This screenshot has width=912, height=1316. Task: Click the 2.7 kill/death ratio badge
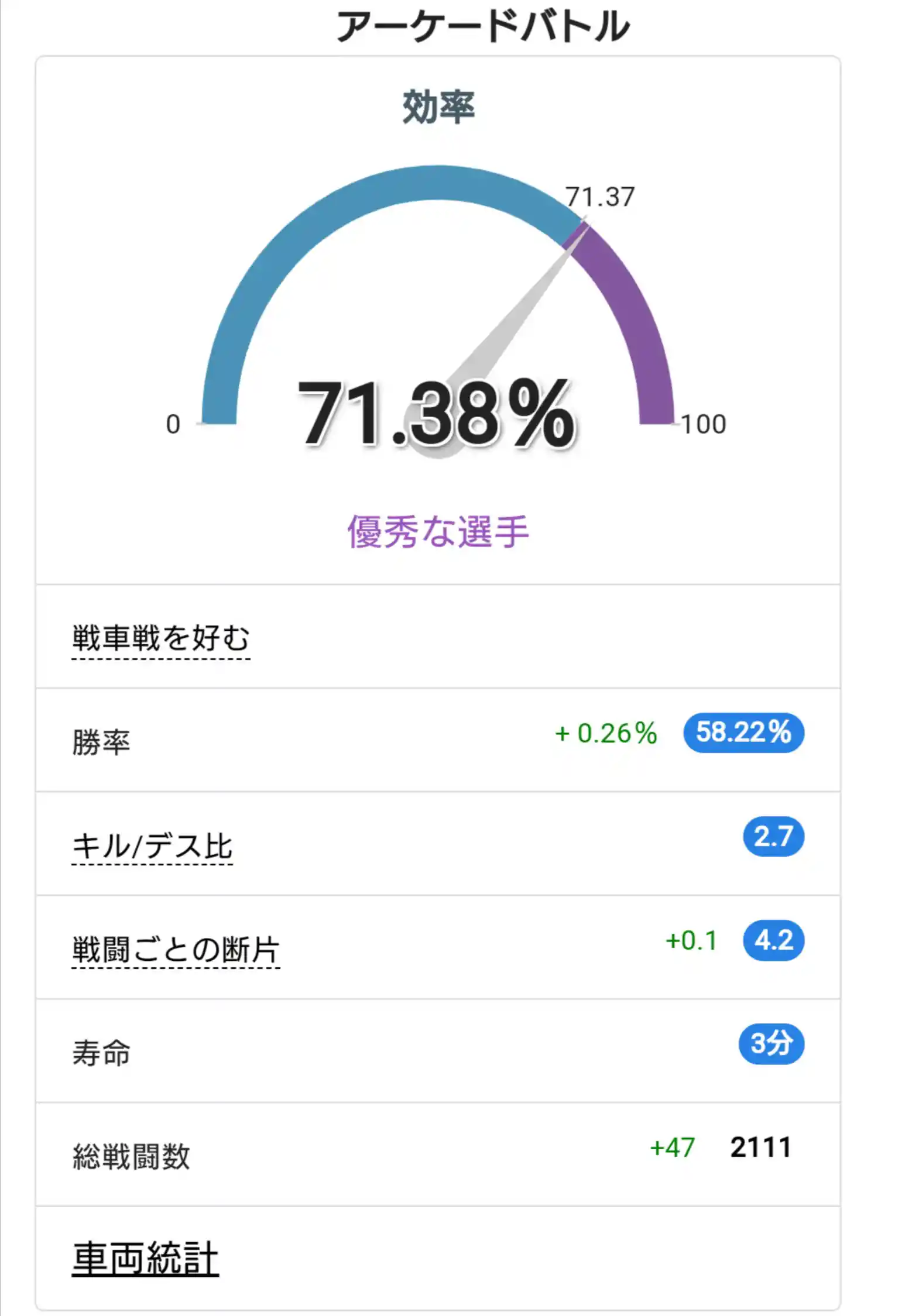coord(773,836)
